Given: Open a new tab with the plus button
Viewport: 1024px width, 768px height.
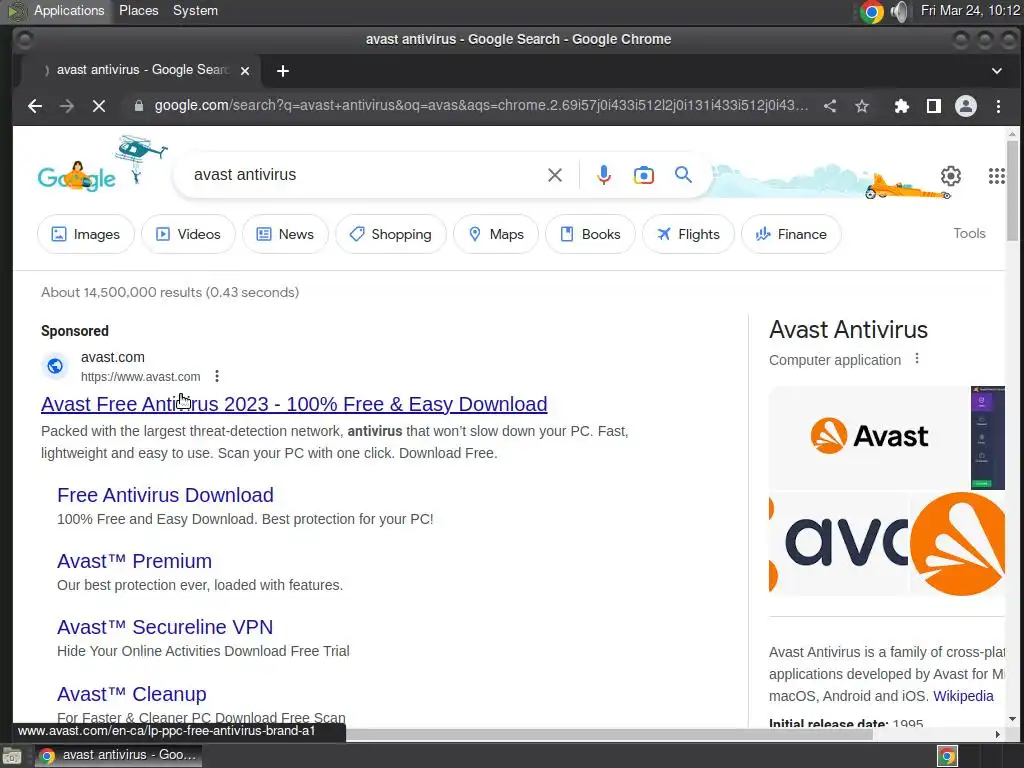Looking at the screenshot, I should click(x=283, y=71).
